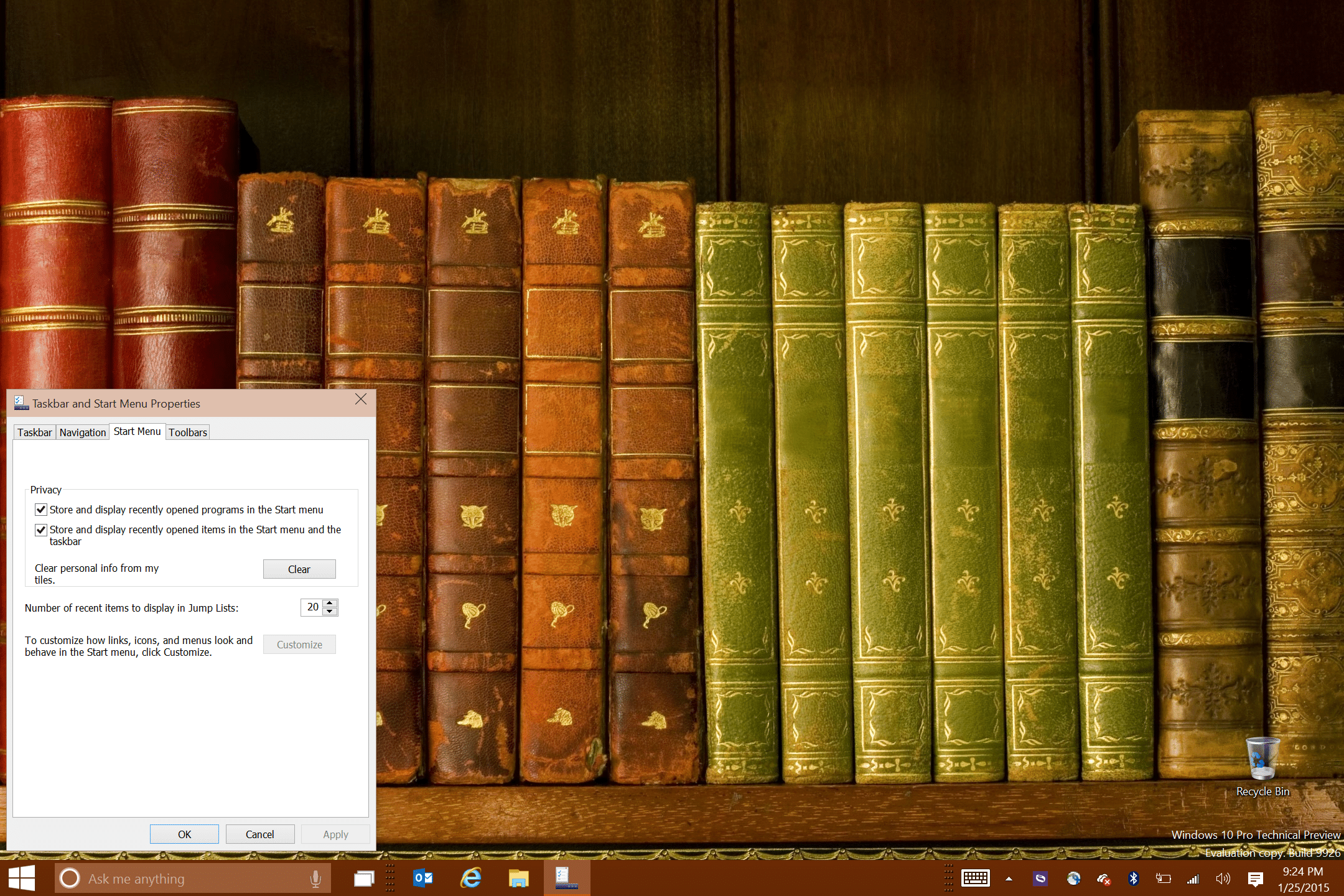Click Cancel in the properties dialog
This screenshot has width=1344, height=896.
[x=260, y=834]
